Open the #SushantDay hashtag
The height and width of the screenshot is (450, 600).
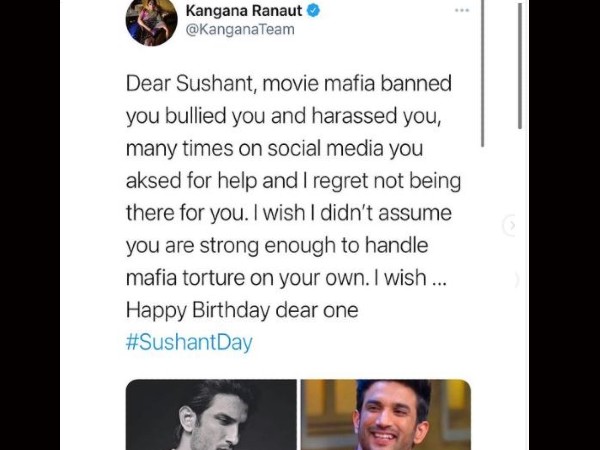[189, 342]
